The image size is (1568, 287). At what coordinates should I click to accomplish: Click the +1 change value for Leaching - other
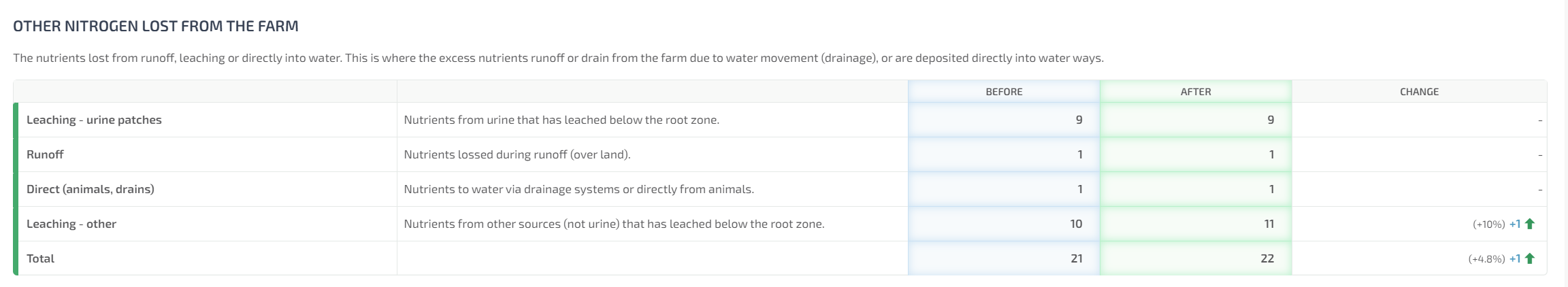click(1515, 224)
